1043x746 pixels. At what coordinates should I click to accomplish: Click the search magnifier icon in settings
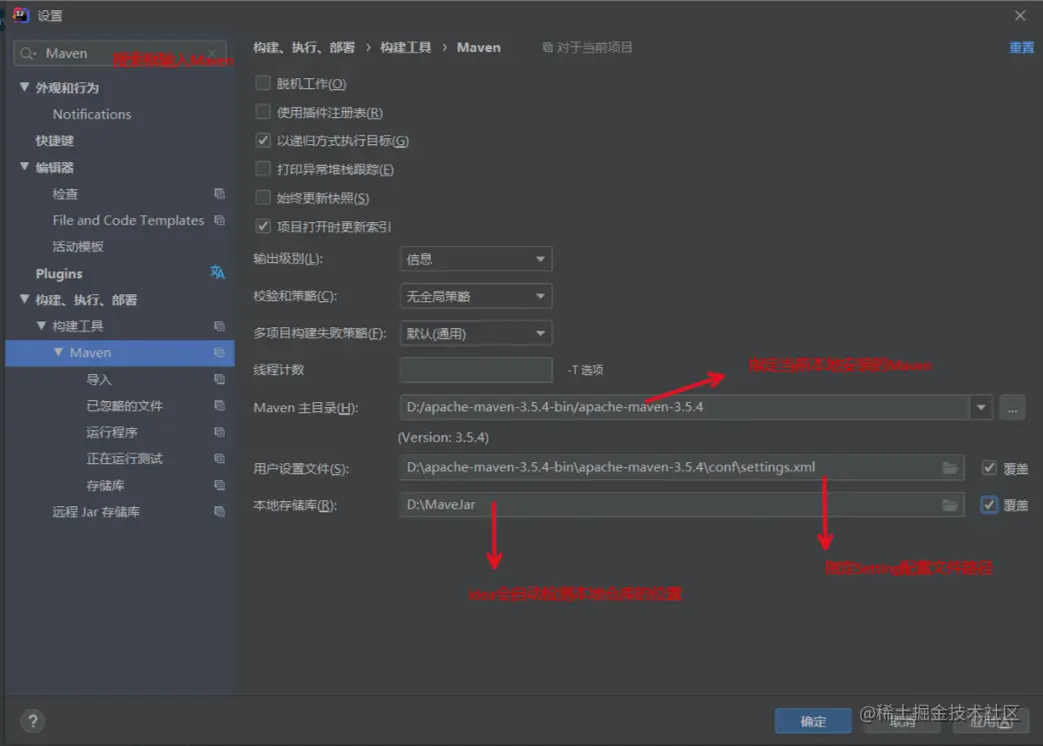point(28,54)
